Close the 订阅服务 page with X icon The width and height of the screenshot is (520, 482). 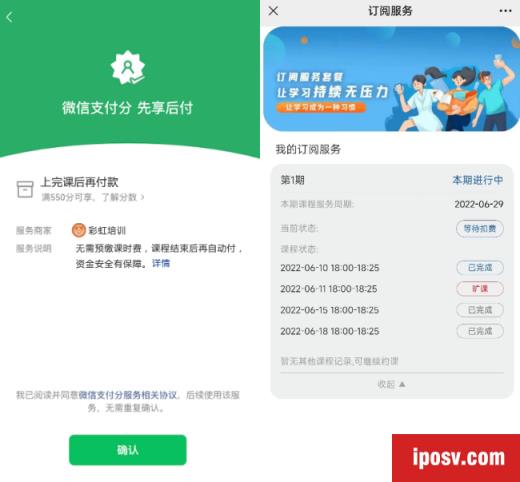[x=273, y=11]
